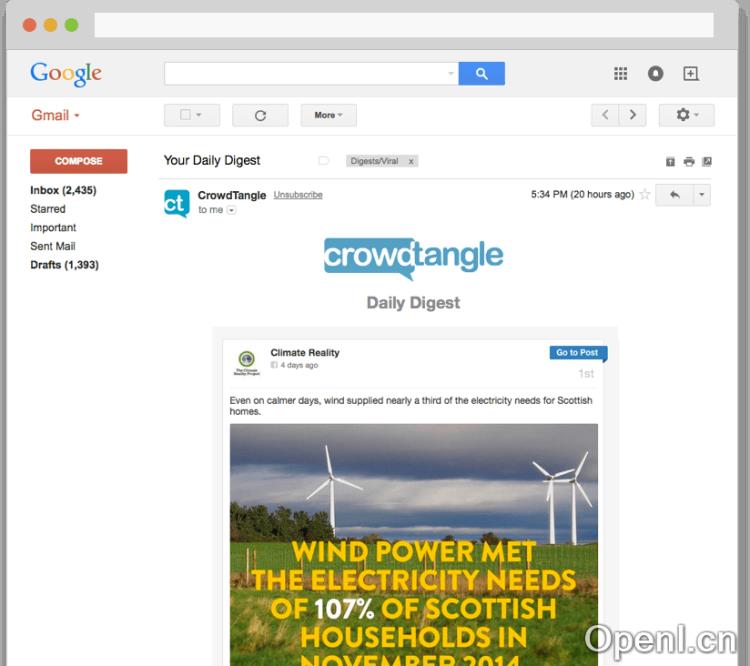Click the Digests/Viral label tag

[x=374, y=161]
